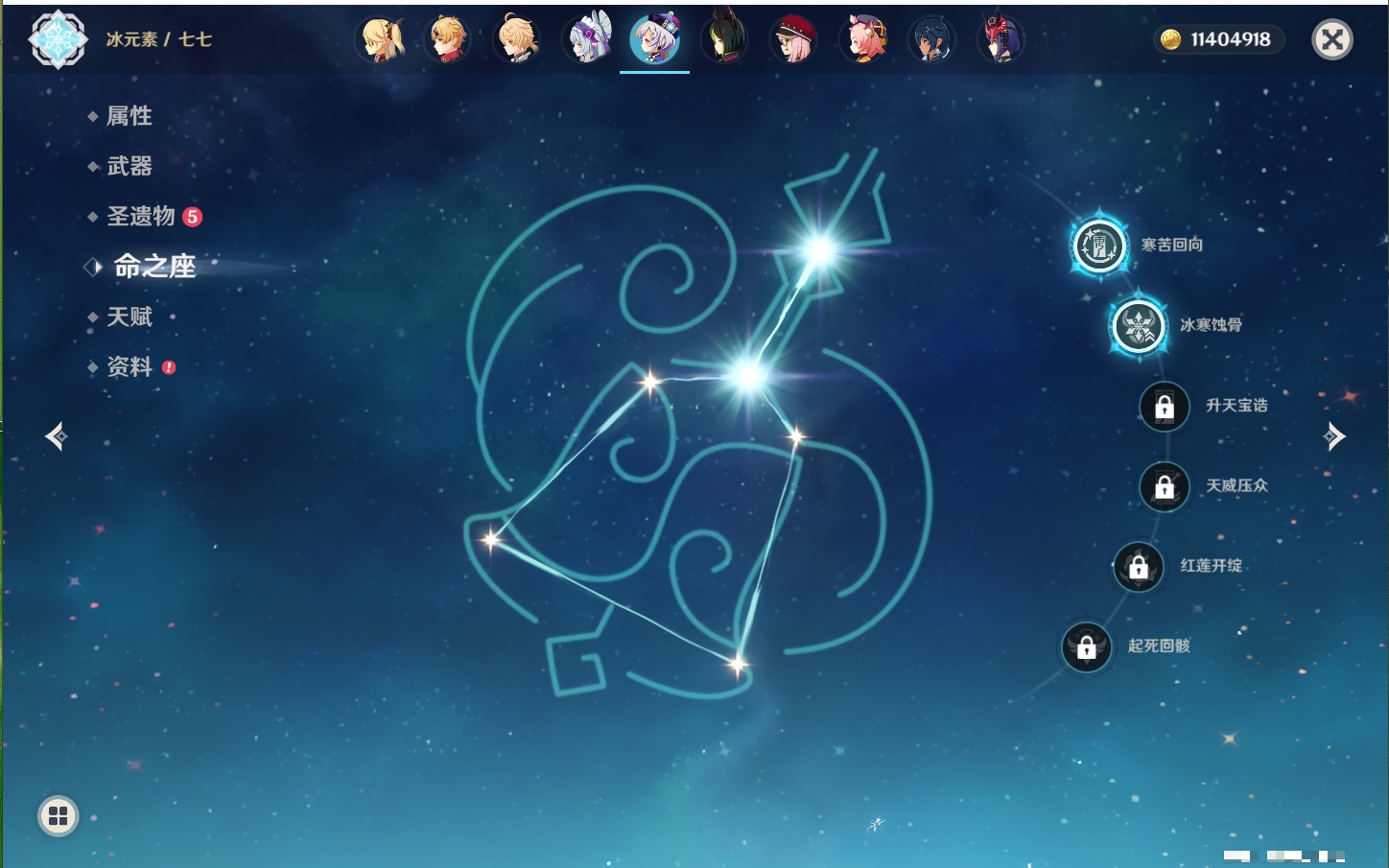Screen dimensions: 1389x868
Task: Choose the pink-haired cat-eared character portrait
Action: (863, 39)
